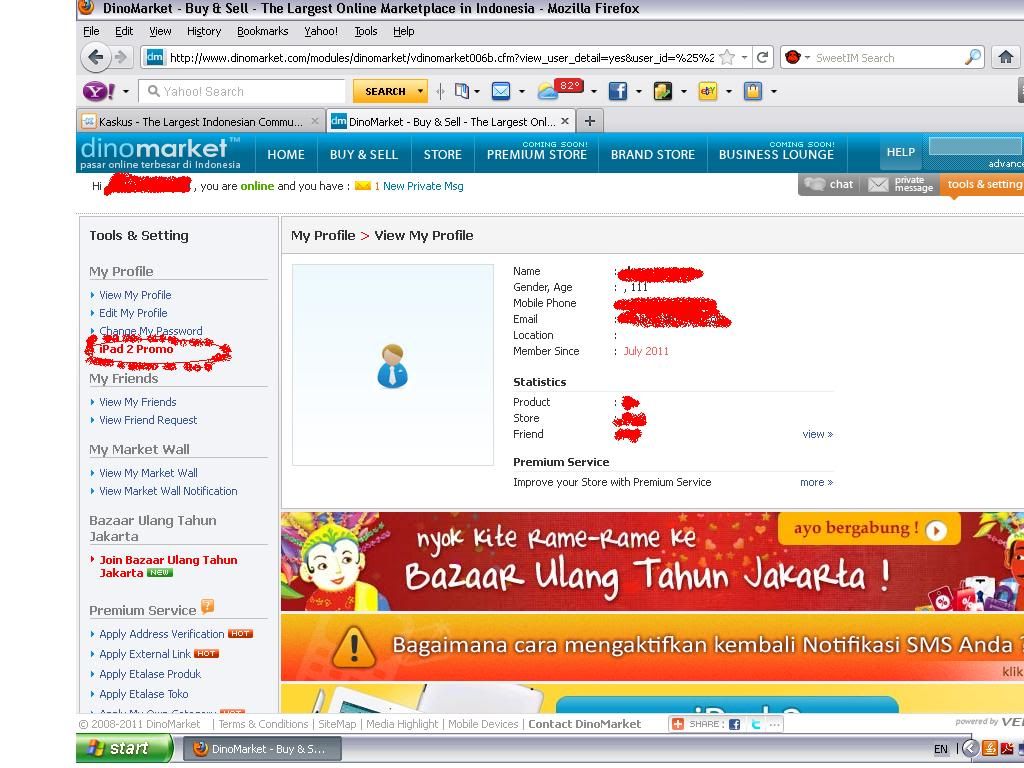The image size is (1024, 768).
Task: Click Apply Address Verification link
Action: [x=161, y=634]
